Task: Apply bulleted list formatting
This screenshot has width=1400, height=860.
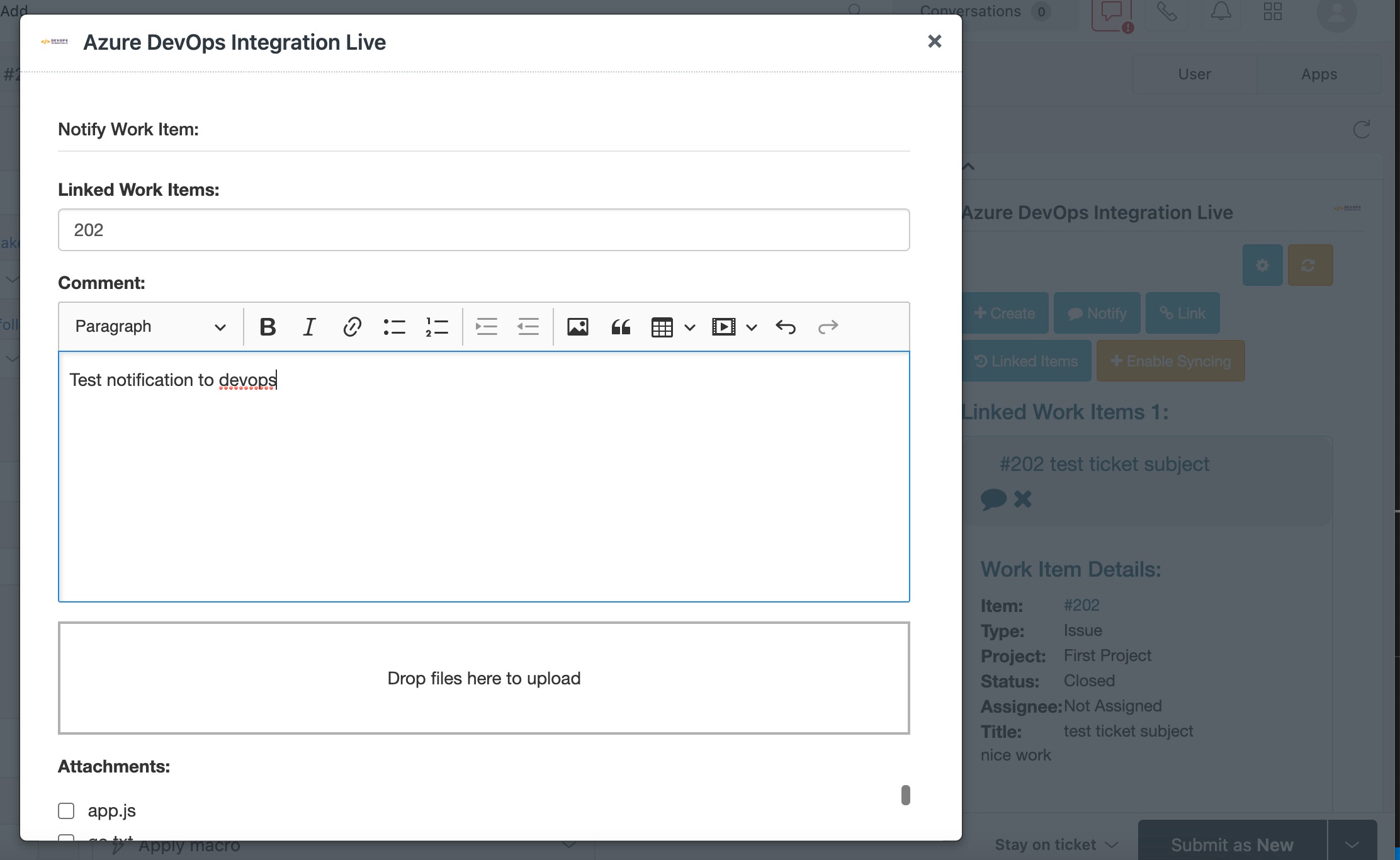Action: click(x=394, y=327)
